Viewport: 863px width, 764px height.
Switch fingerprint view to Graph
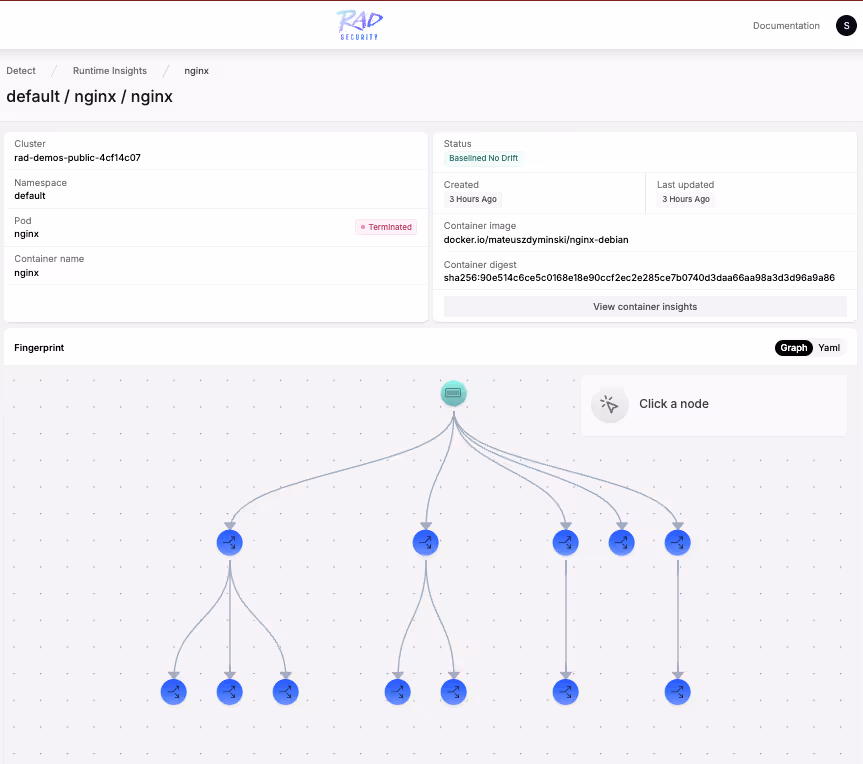click(x=793, y=348)
